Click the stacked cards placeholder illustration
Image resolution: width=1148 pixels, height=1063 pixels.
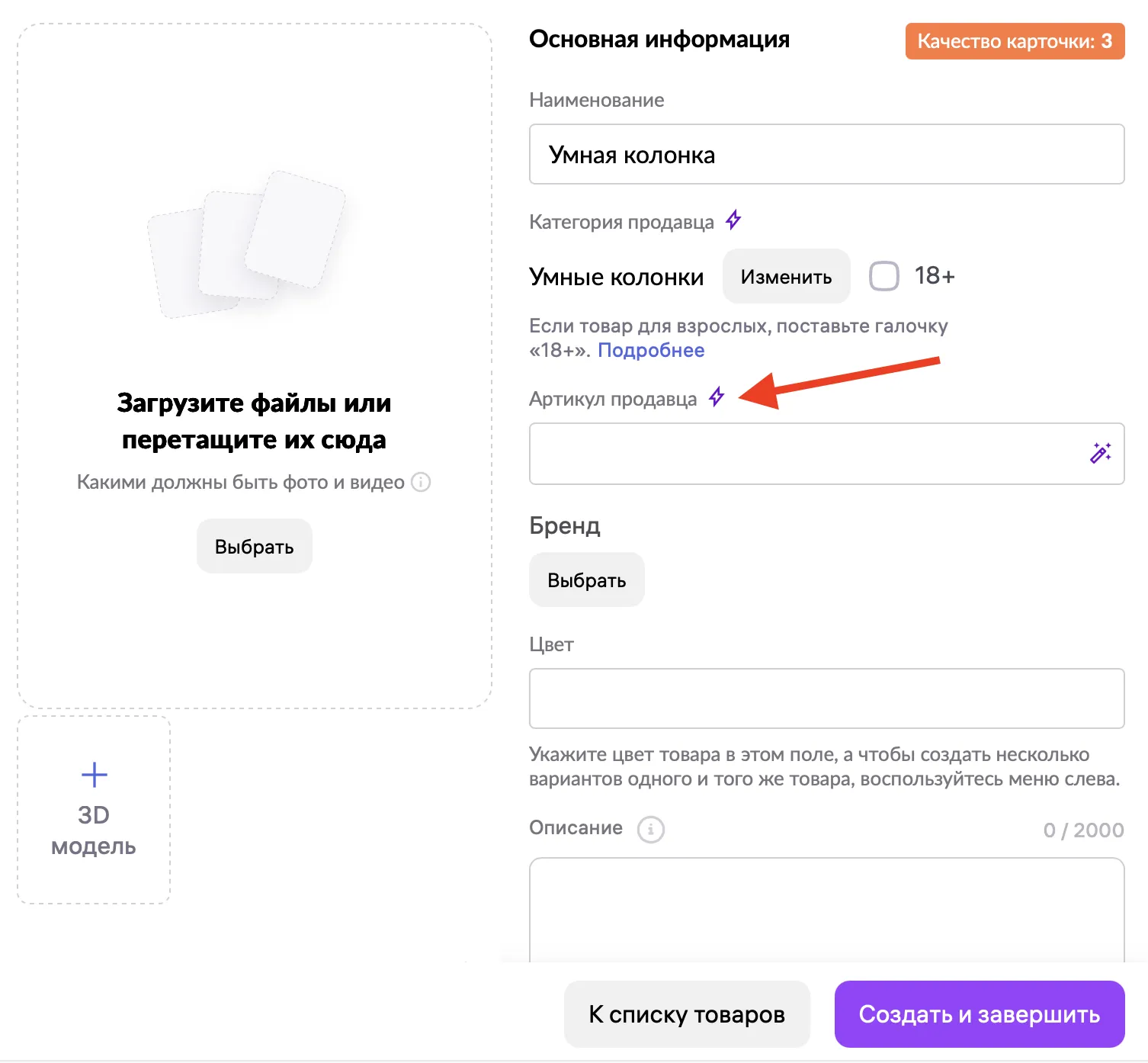click(247, 244)
